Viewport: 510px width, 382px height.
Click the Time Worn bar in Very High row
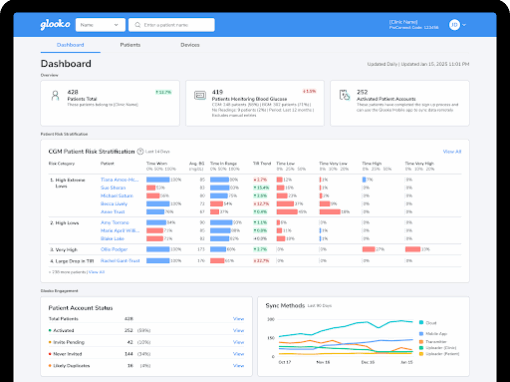coord(158,249)
